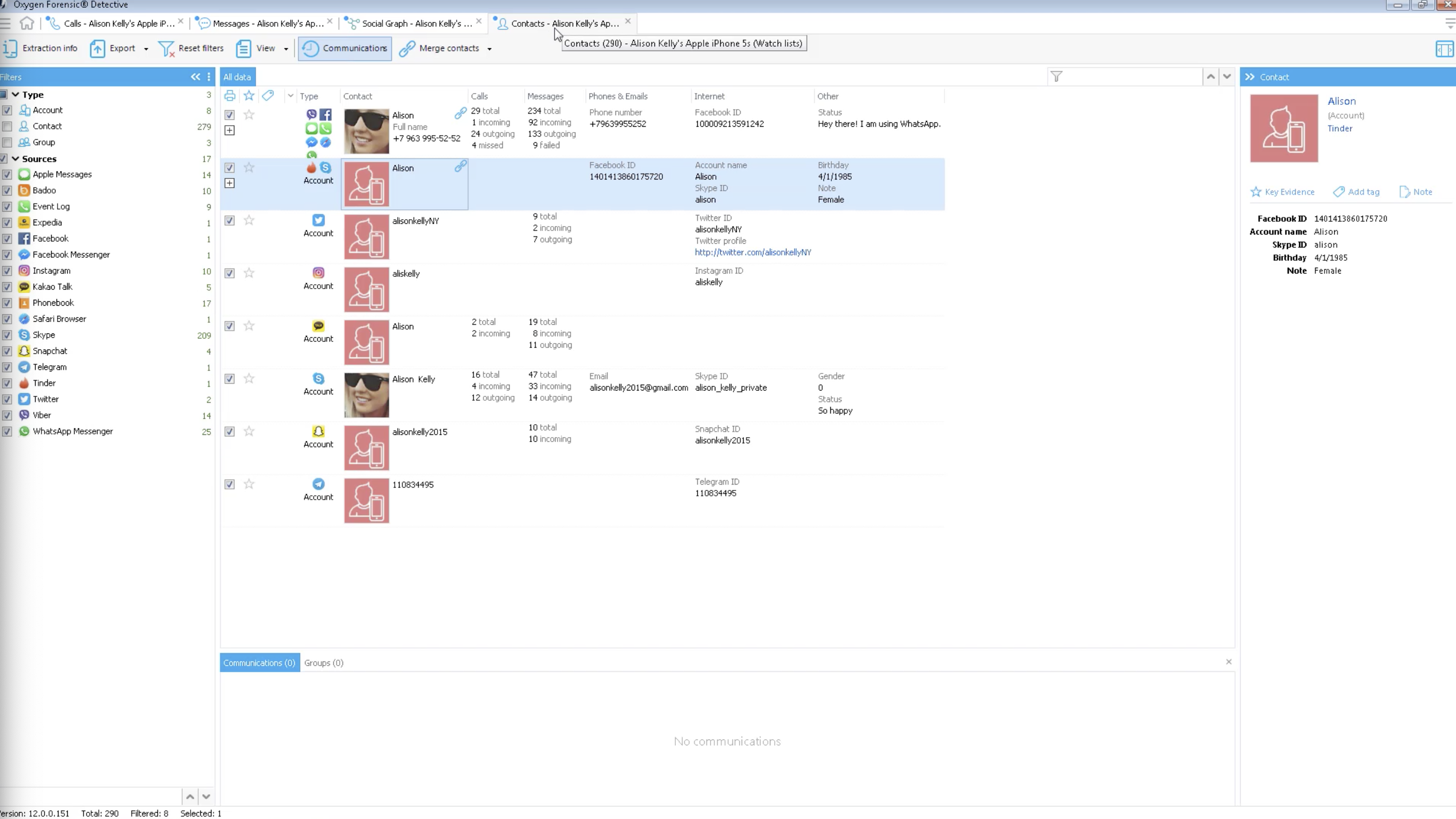The width and height of the screenshot is (1456, 819).
Task: Expand the Tinder Alison account row
Action: [x=230, y=183]
